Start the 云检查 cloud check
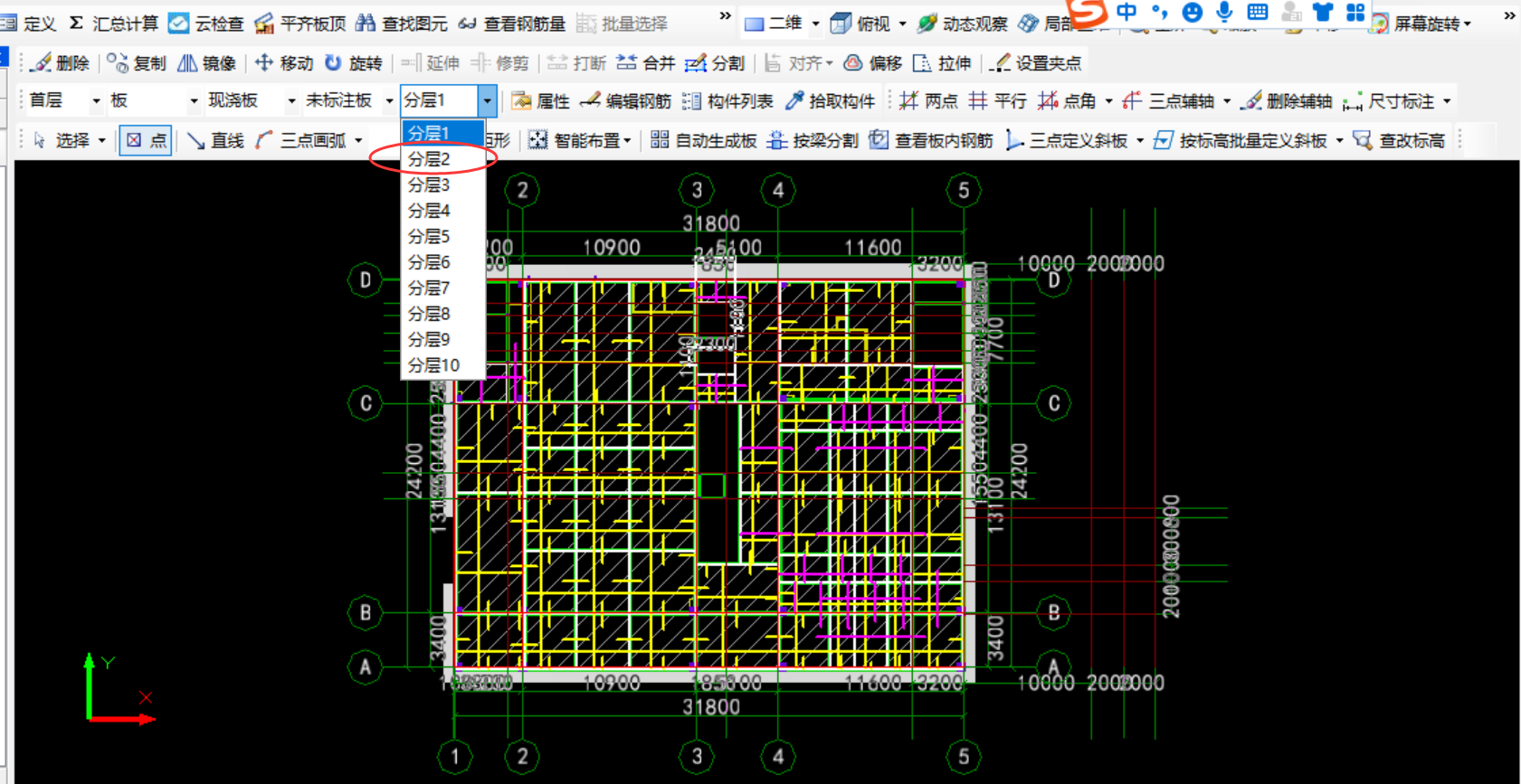 tap(206, 24)
